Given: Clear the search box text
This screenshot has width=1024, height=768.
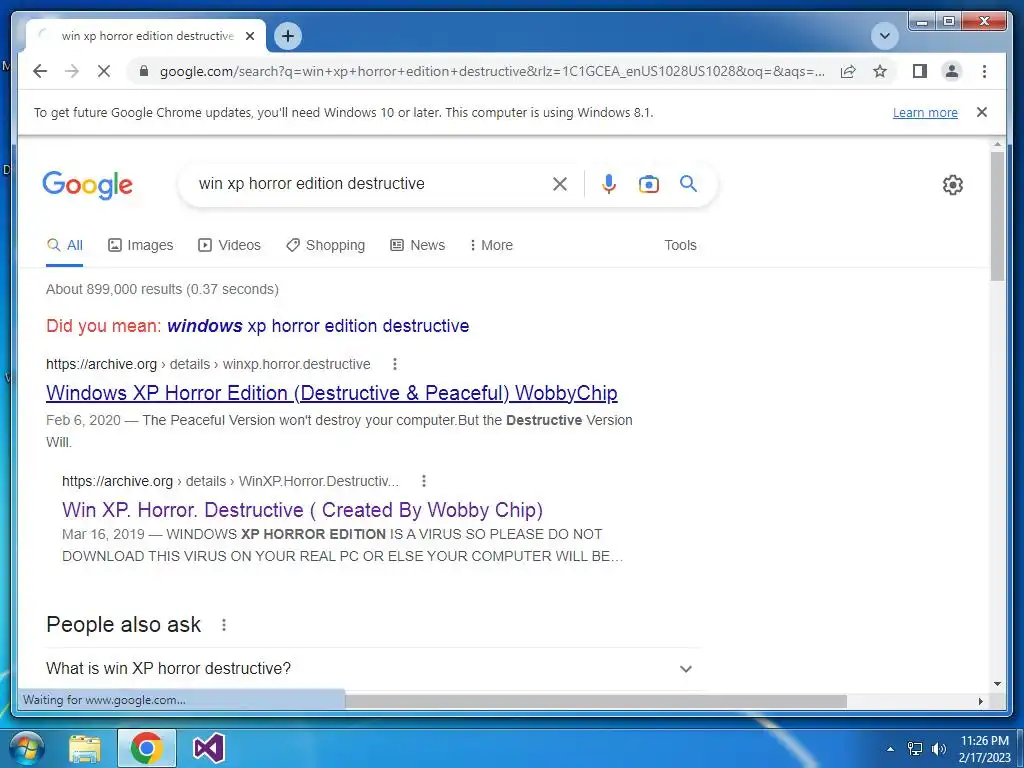Looking at the screenshot, I should click(560, 184).
